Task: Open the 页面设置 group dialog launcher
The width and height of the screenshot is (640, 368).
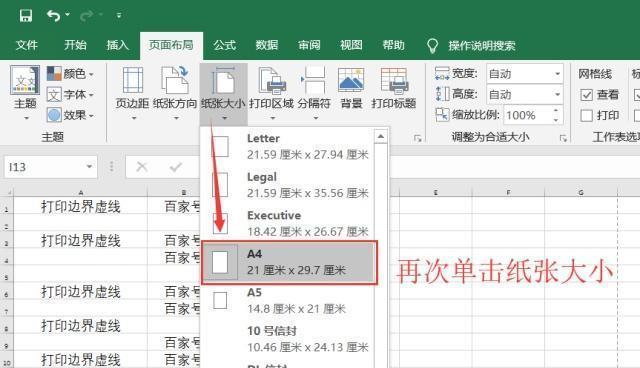Action: (417, 138)
